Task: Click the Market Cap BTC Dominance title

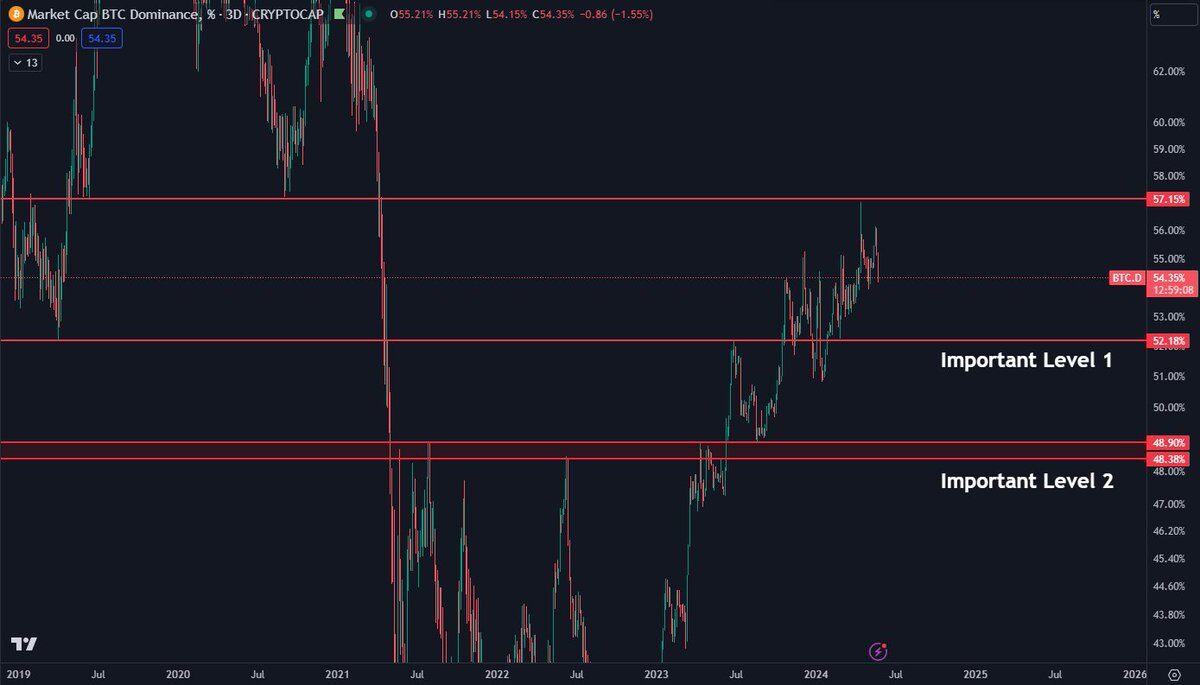Action: point(113,15)
